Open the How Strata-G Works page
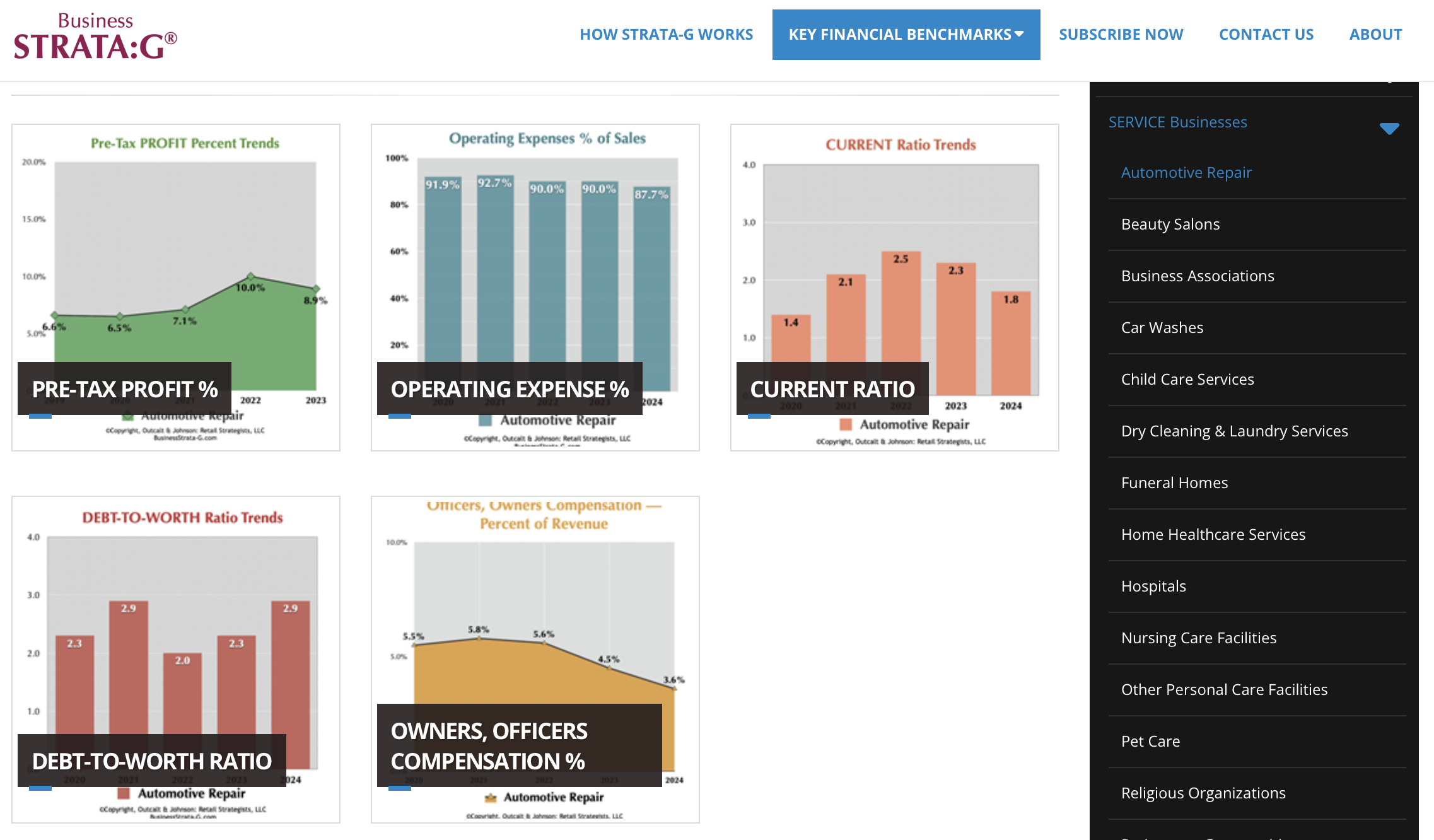Image resolution: width=1434 pixels, height=840 pixels. pyautogui.click(x=666, y=35)
